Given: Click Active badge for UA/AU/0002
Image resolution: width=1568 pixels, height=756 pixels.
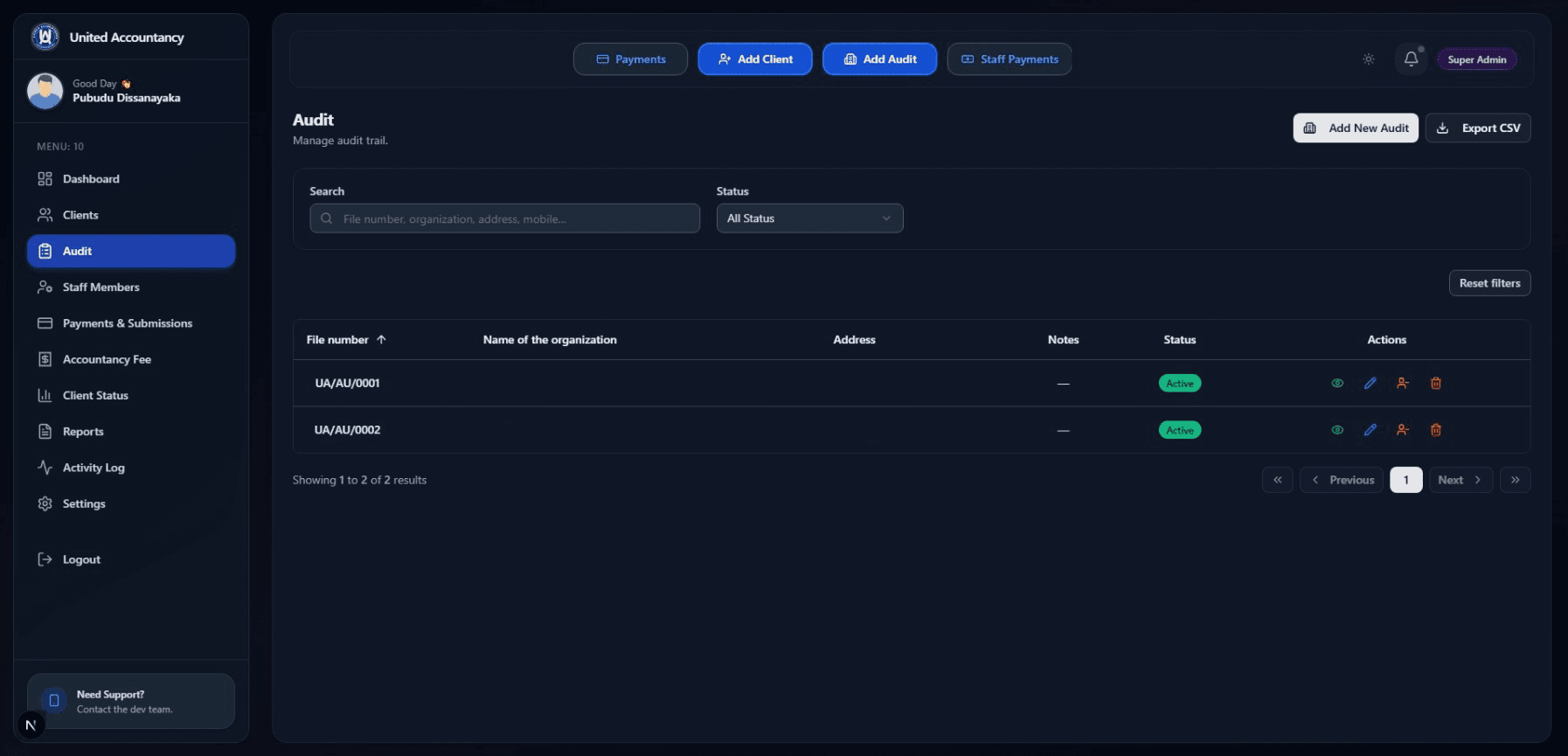Looking at the screenshot, I should [1180, 430].
